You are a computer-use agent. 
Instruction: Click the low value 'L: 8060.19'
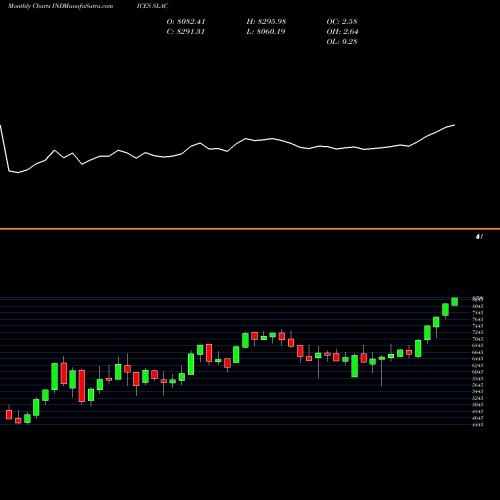266,32
